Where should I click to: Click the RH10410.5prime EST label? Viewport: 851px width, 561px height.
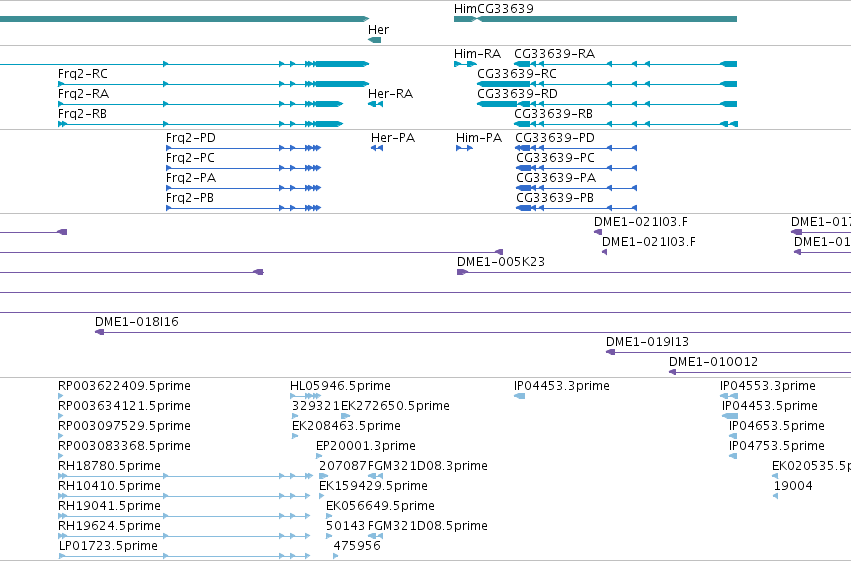(x=109, y=486)
